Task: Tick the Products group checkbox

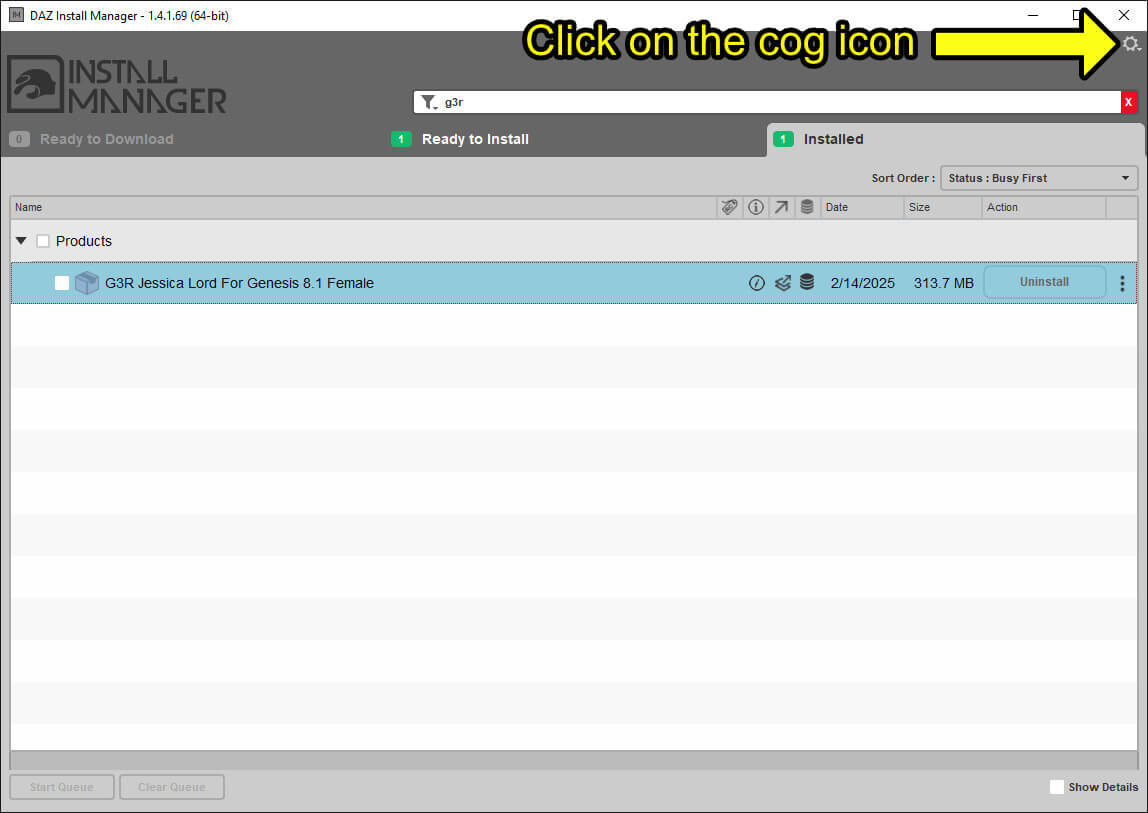Action: (43, 241)
